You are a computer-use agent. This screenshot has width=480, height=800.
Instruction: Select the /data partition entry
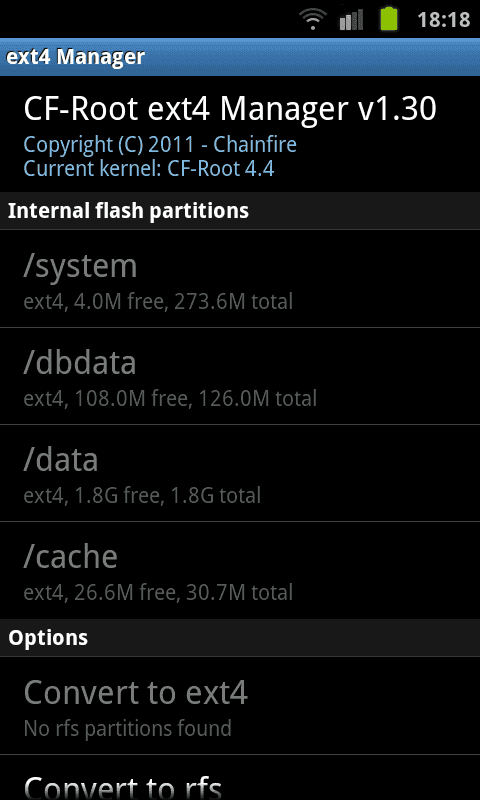pyautogui.click(x=240, y=473)
